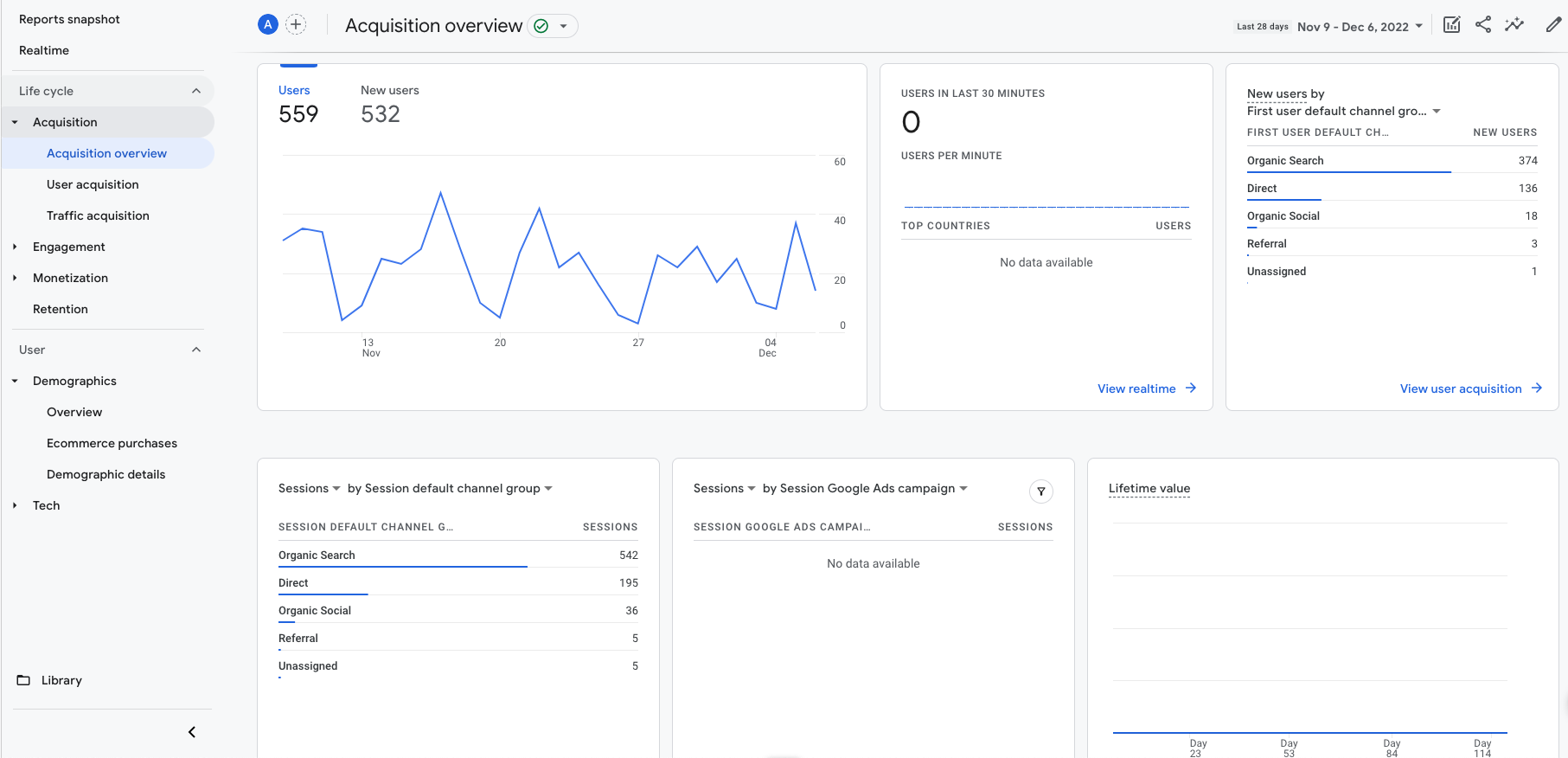
Task: Select the Users metric tab on chart
Action: coord(298,104)
